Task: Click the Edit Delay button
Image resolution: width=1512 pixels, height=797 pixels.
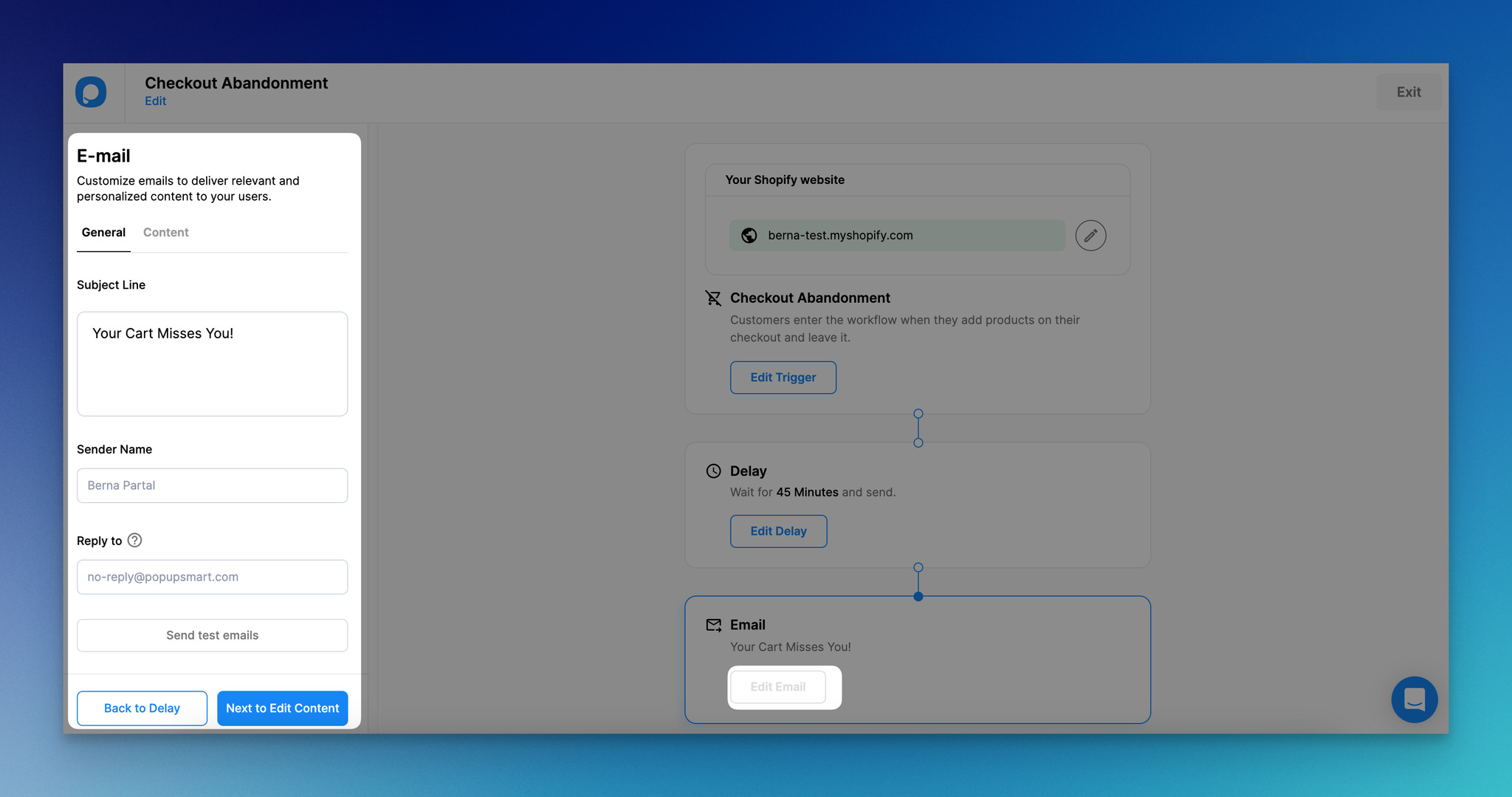Action: (x=778, y=531)
